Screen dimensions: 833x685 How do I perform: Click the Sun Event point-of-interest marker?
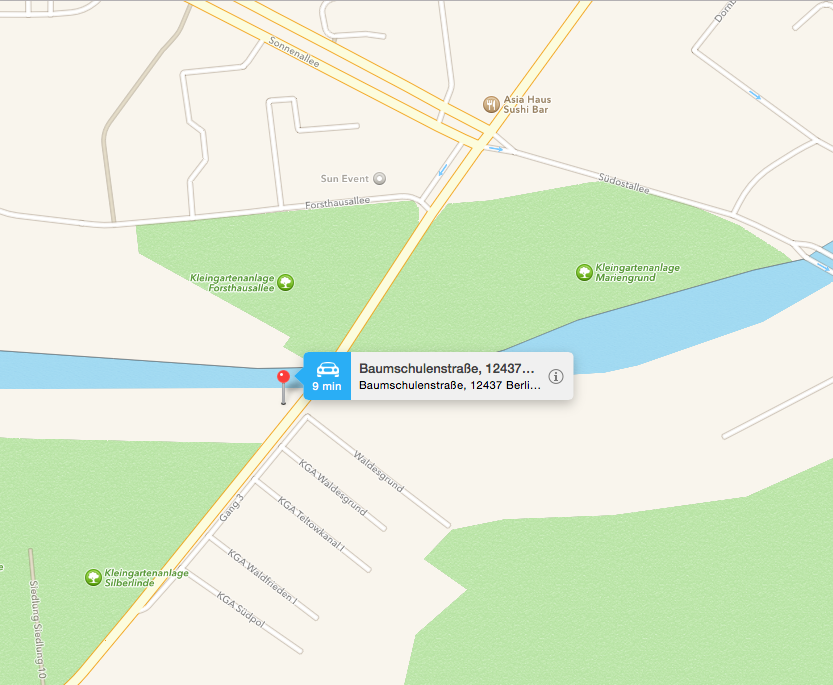(x=379, y=179)
